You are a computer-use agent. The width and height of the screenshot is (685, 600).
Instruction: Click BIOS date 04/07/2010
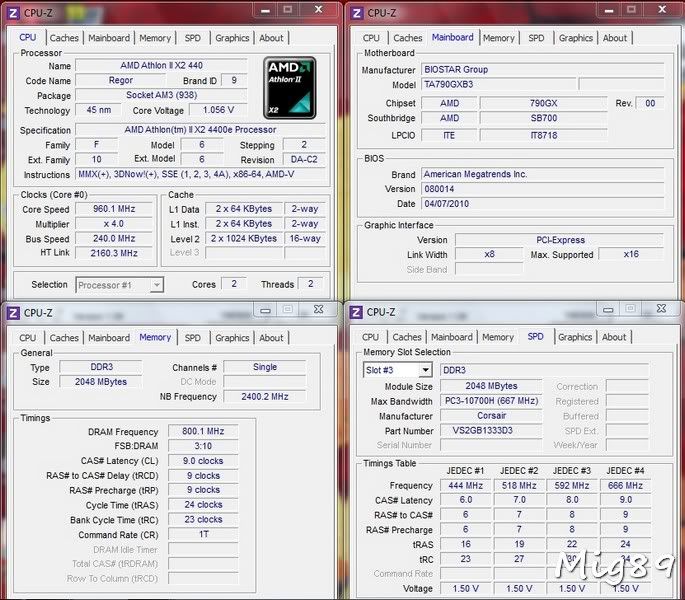543,204
